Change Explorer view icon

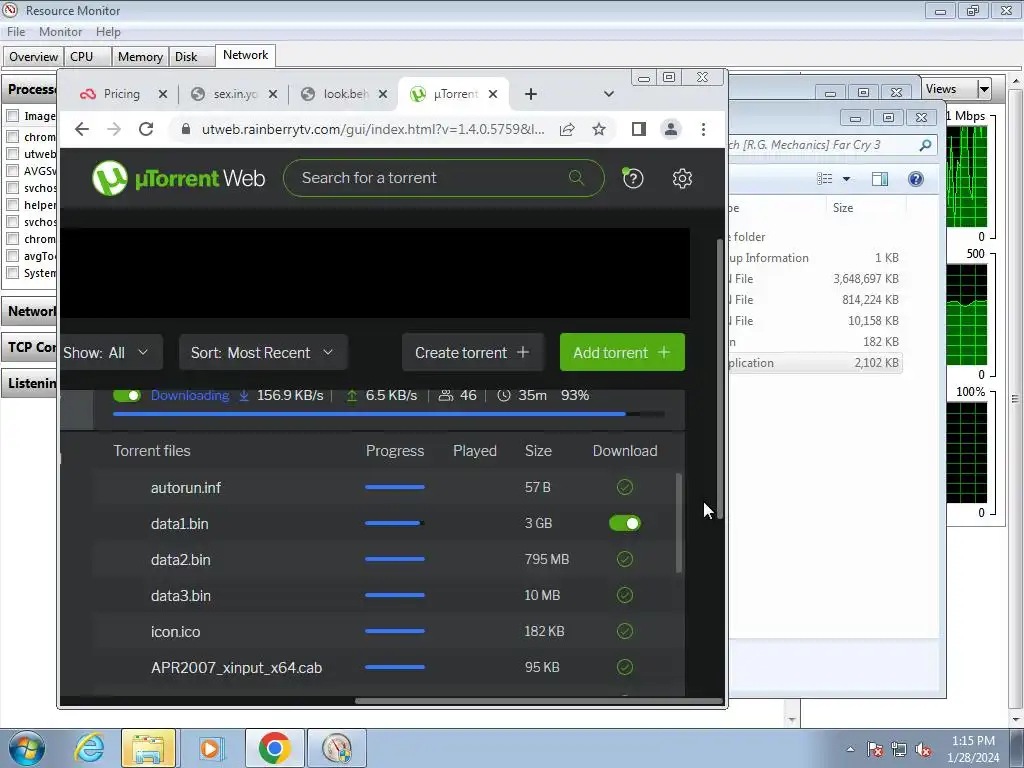coord(825,179)
